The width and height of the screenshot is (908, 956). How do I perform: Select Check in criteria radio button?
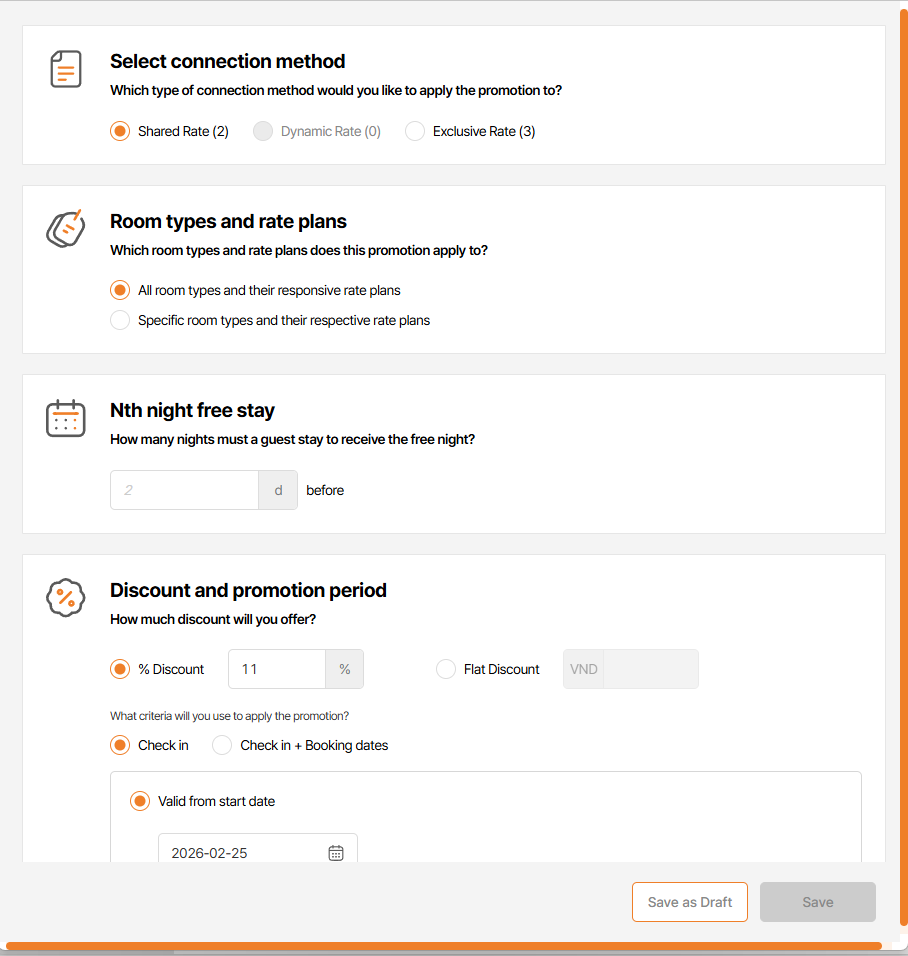point(120,745)
